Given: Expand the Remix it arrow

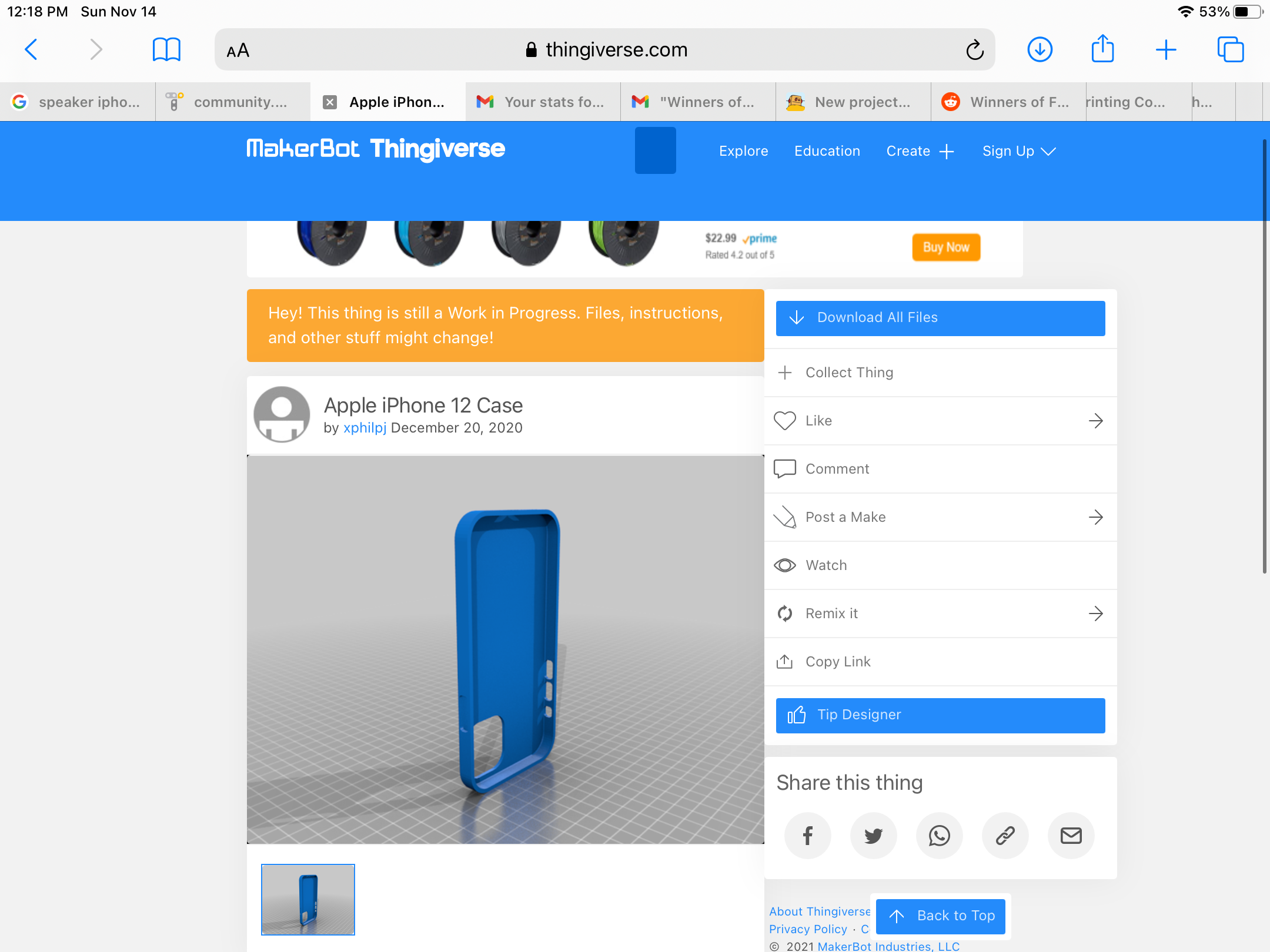Looking at the screenshot, I should point(1095,614).
